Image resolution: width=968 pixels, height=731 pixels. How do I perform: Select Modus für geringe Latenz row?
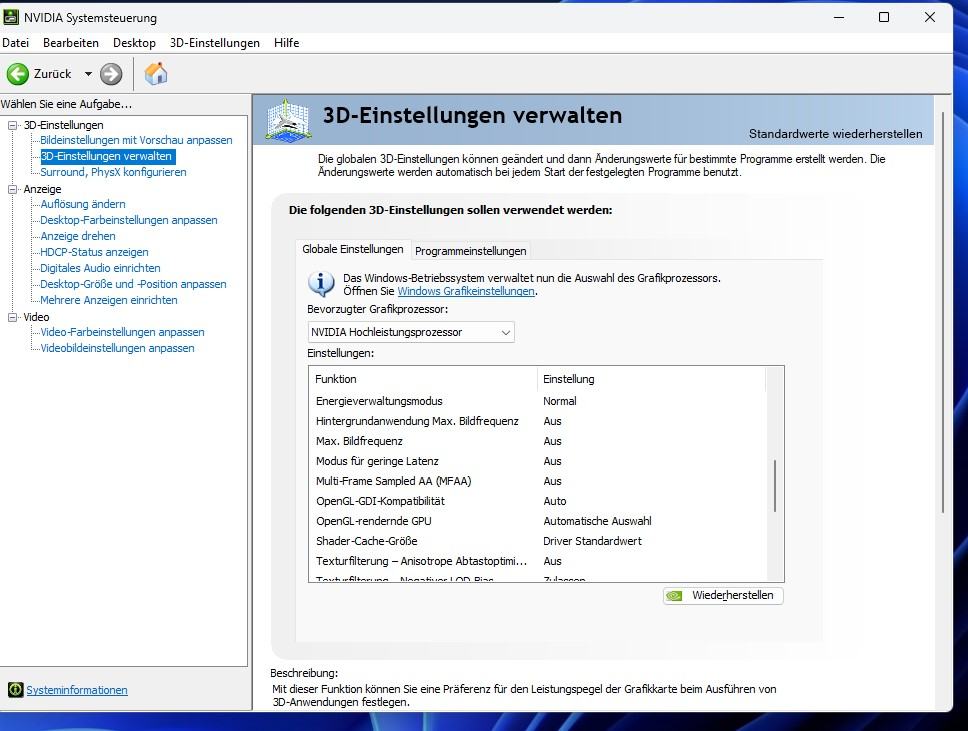point(537,461)
